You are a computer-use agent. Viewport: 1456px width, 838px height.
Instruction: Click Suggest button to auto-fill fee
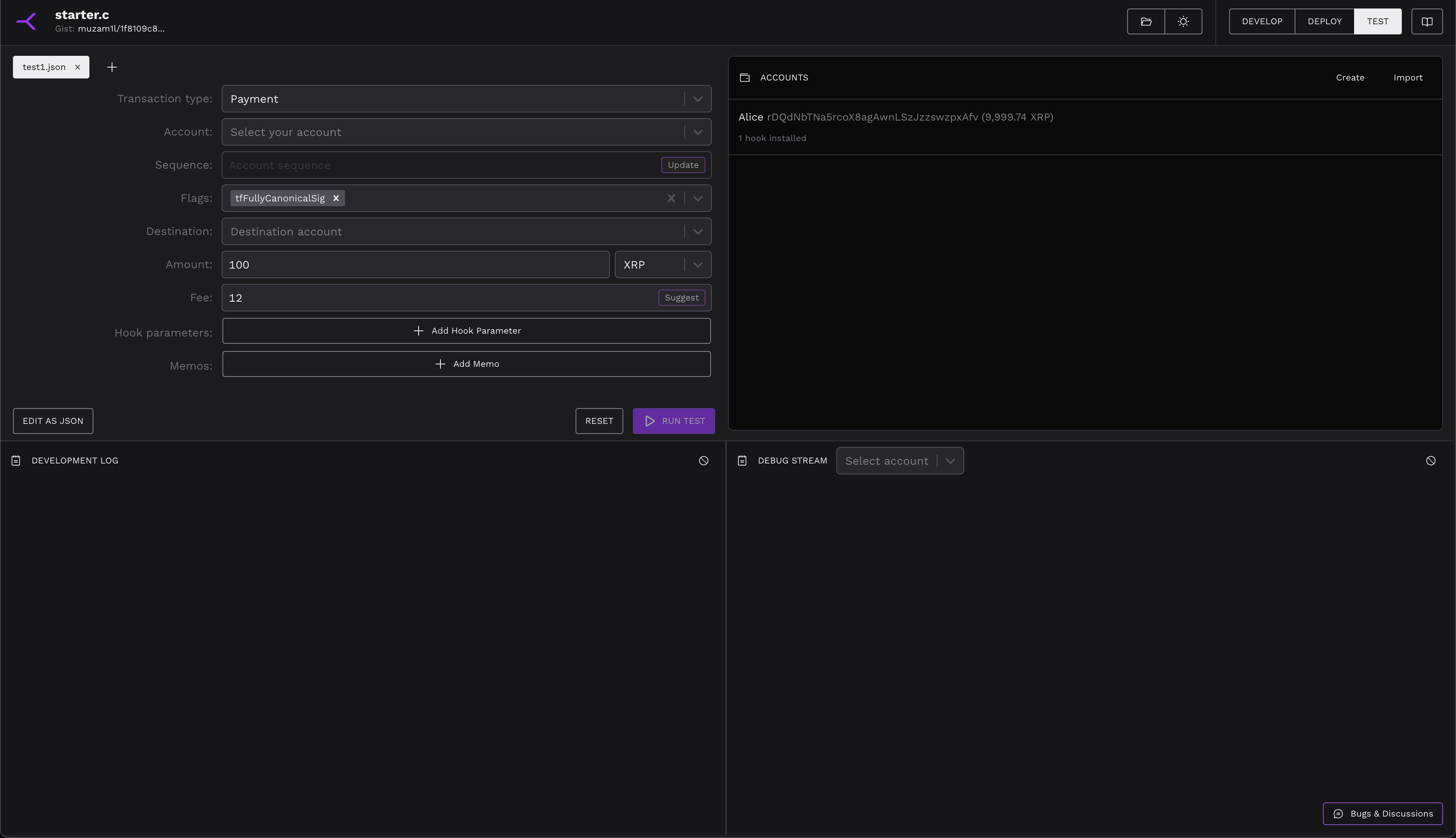coord(681,297)
